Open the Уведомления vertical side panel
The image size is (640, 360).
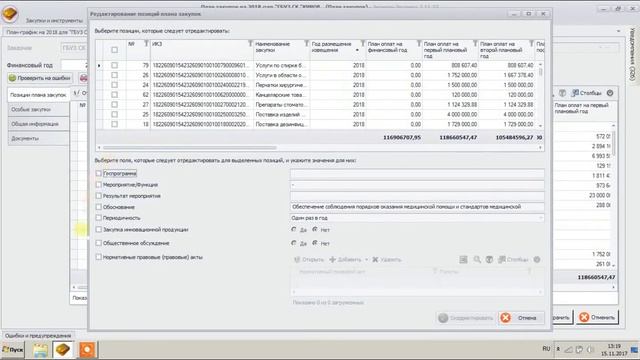tap(633, 53)
